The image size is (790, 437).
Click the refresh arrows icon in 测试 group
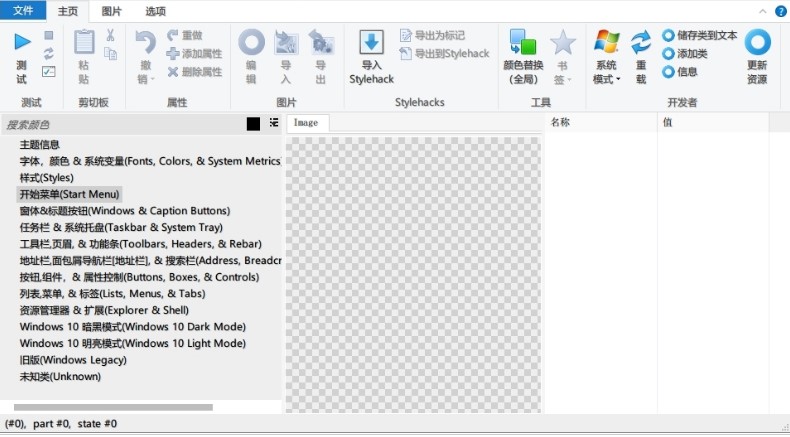(x=49, y=53)
